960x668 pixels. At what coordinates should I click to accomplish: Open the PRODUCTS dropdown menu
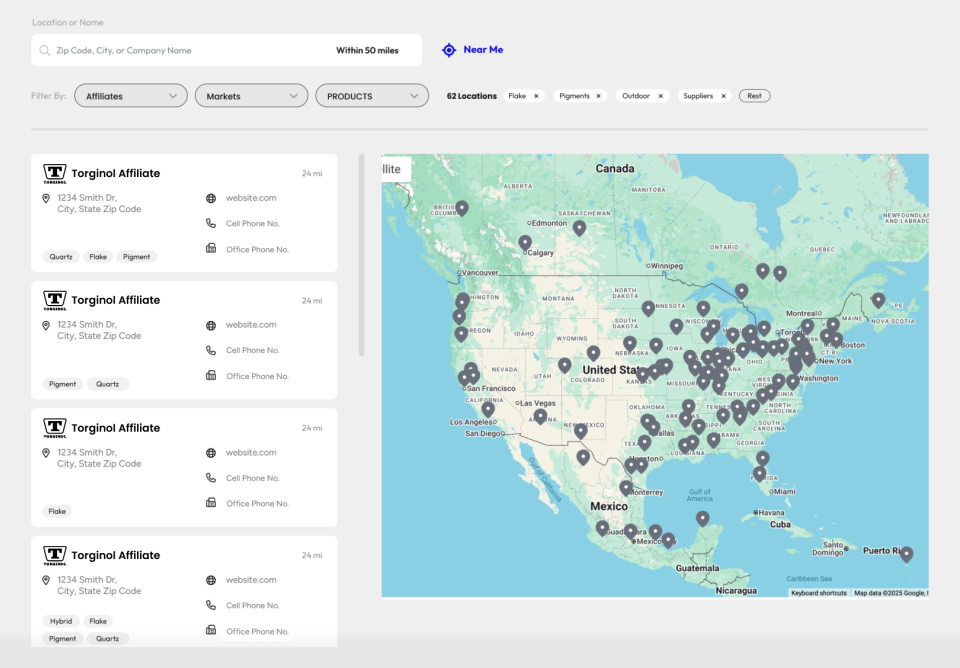372,96
